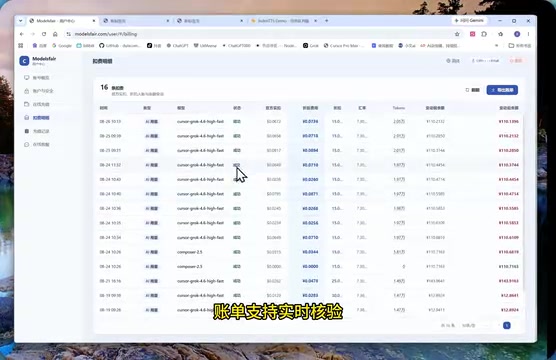Click the ¥0.0260 cost cell

(x=310, y=179)
